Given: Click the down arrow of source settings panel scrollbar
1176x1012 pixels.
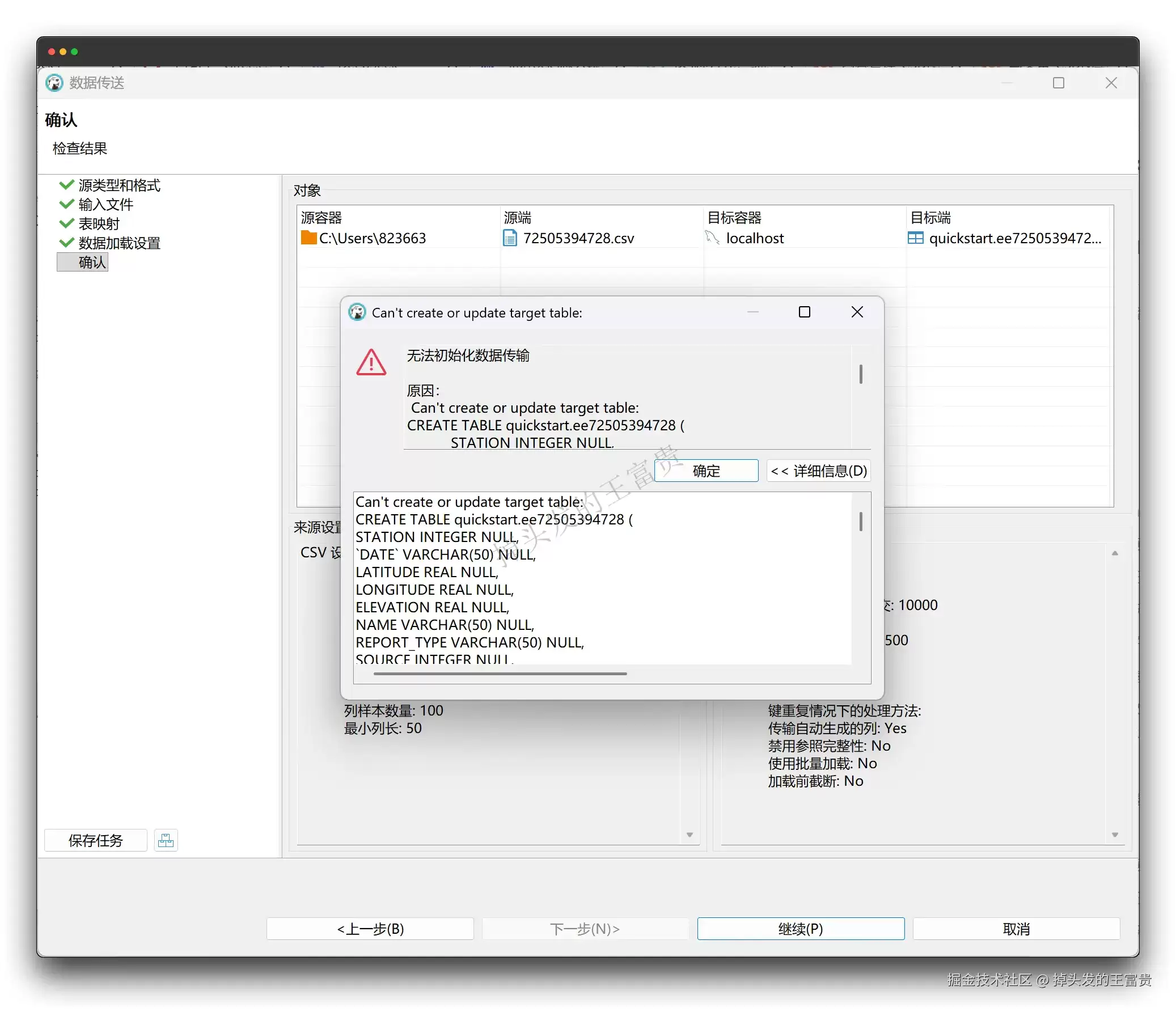Looking at the screenshot, I should [x=689, y=835].
